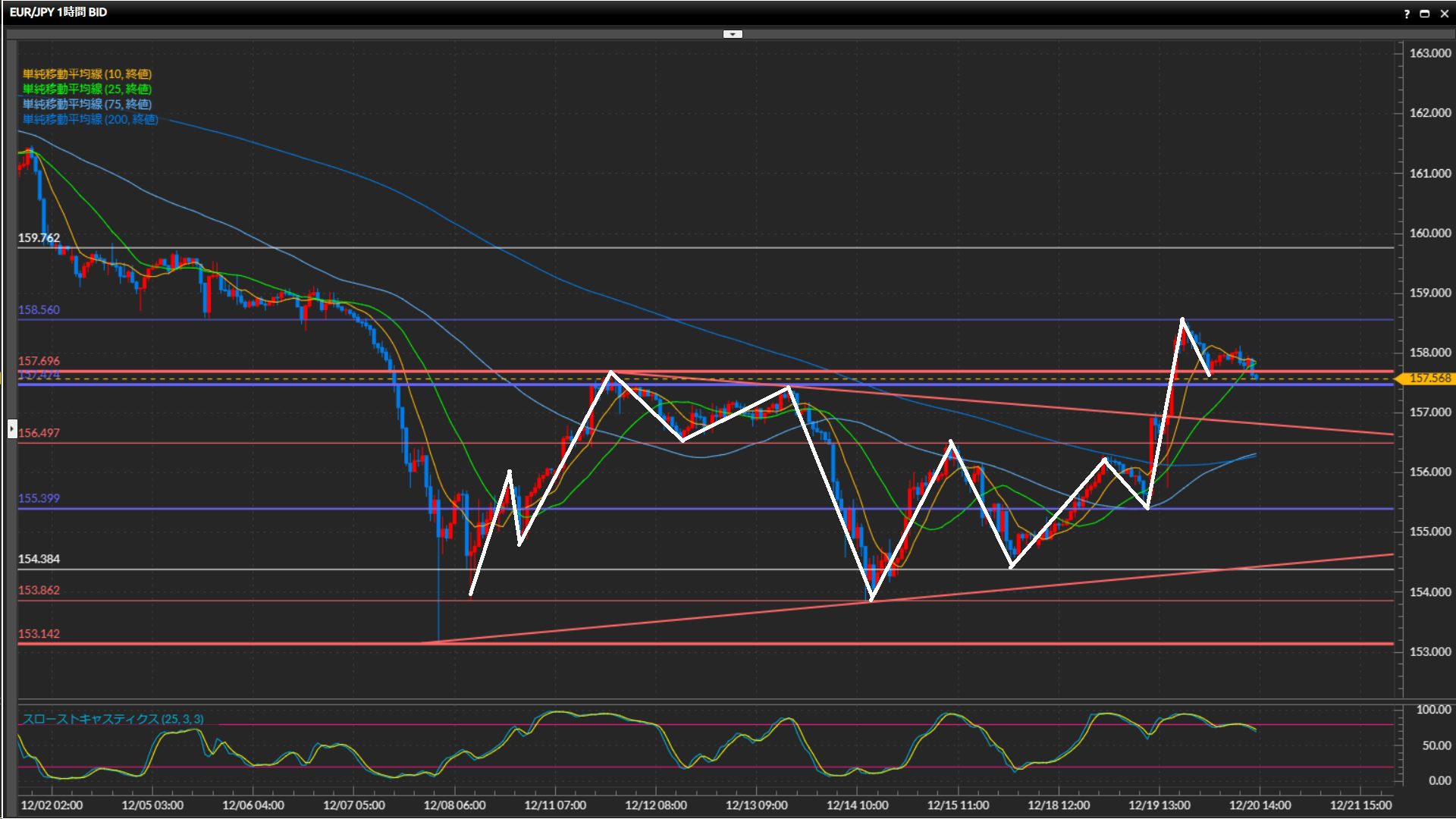
Task: Select the 157.696 resistance line label
Action: (x=39, y=361)
